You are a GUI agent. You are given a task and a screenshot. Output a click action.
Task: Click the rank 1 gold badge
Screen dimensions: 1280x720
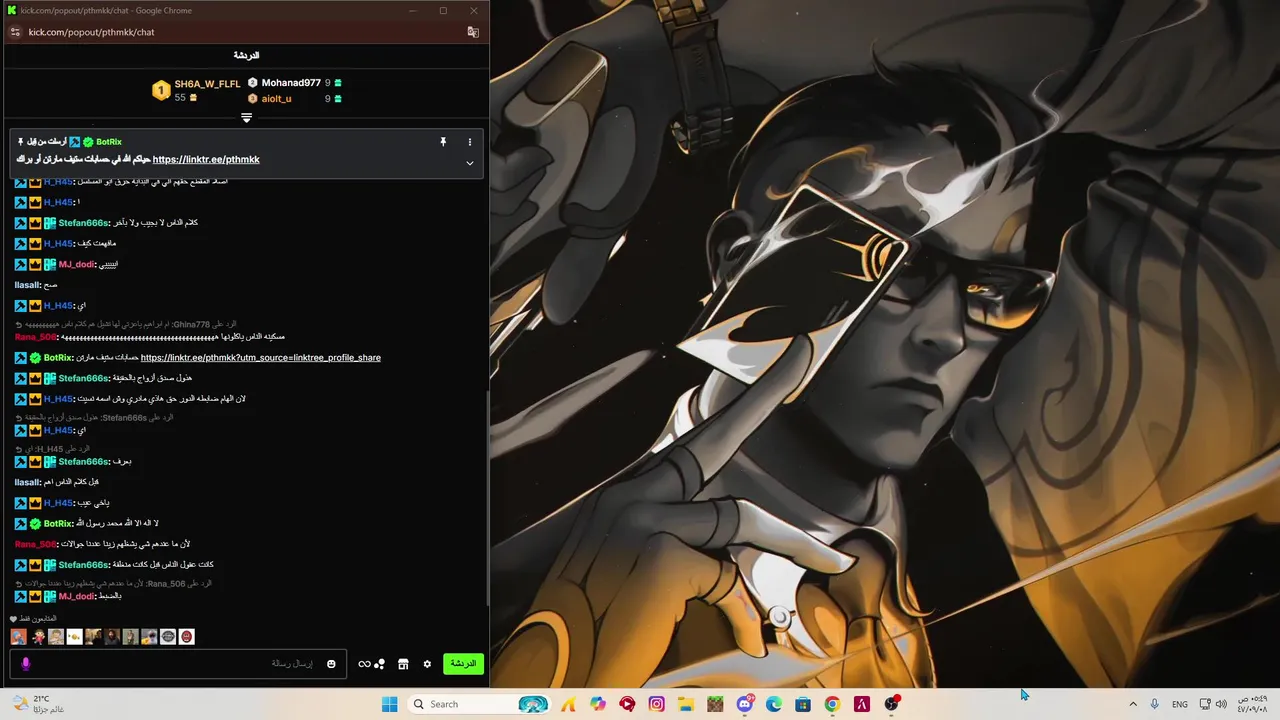point(160,91)
